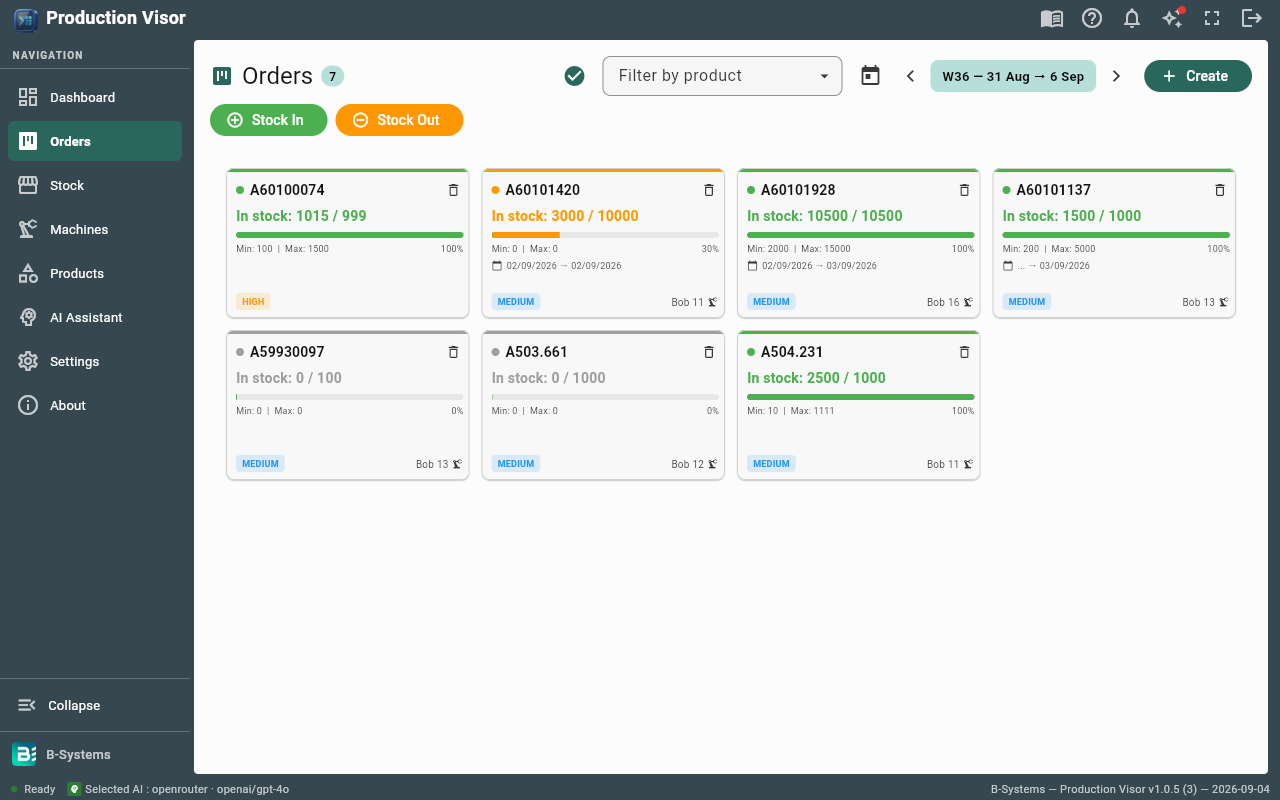Select Orders in navigation
The image size is (1280, 800).
pyautogui.click(x=95, y=141)
